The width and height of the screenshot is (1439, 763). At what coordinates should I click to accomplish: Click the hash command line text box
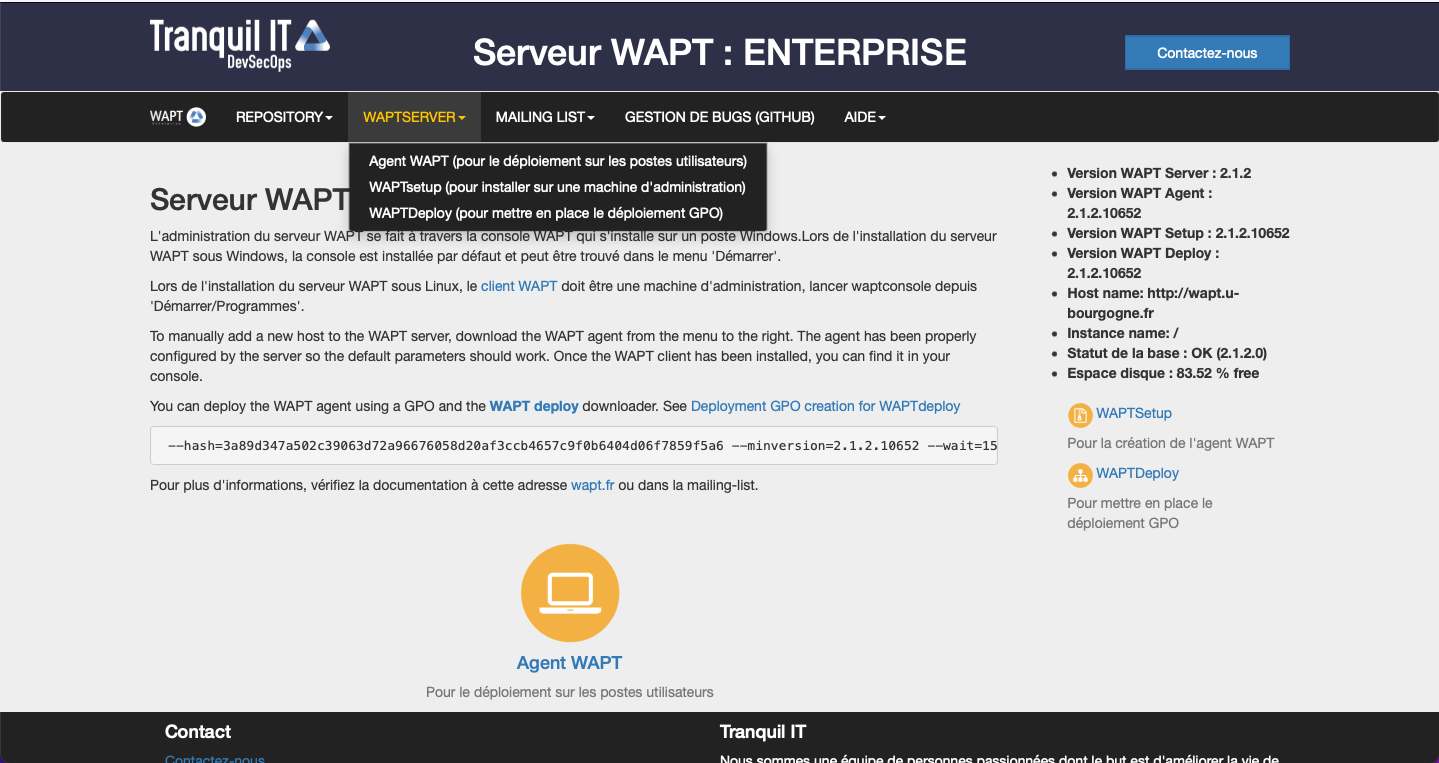coord(574,446)
